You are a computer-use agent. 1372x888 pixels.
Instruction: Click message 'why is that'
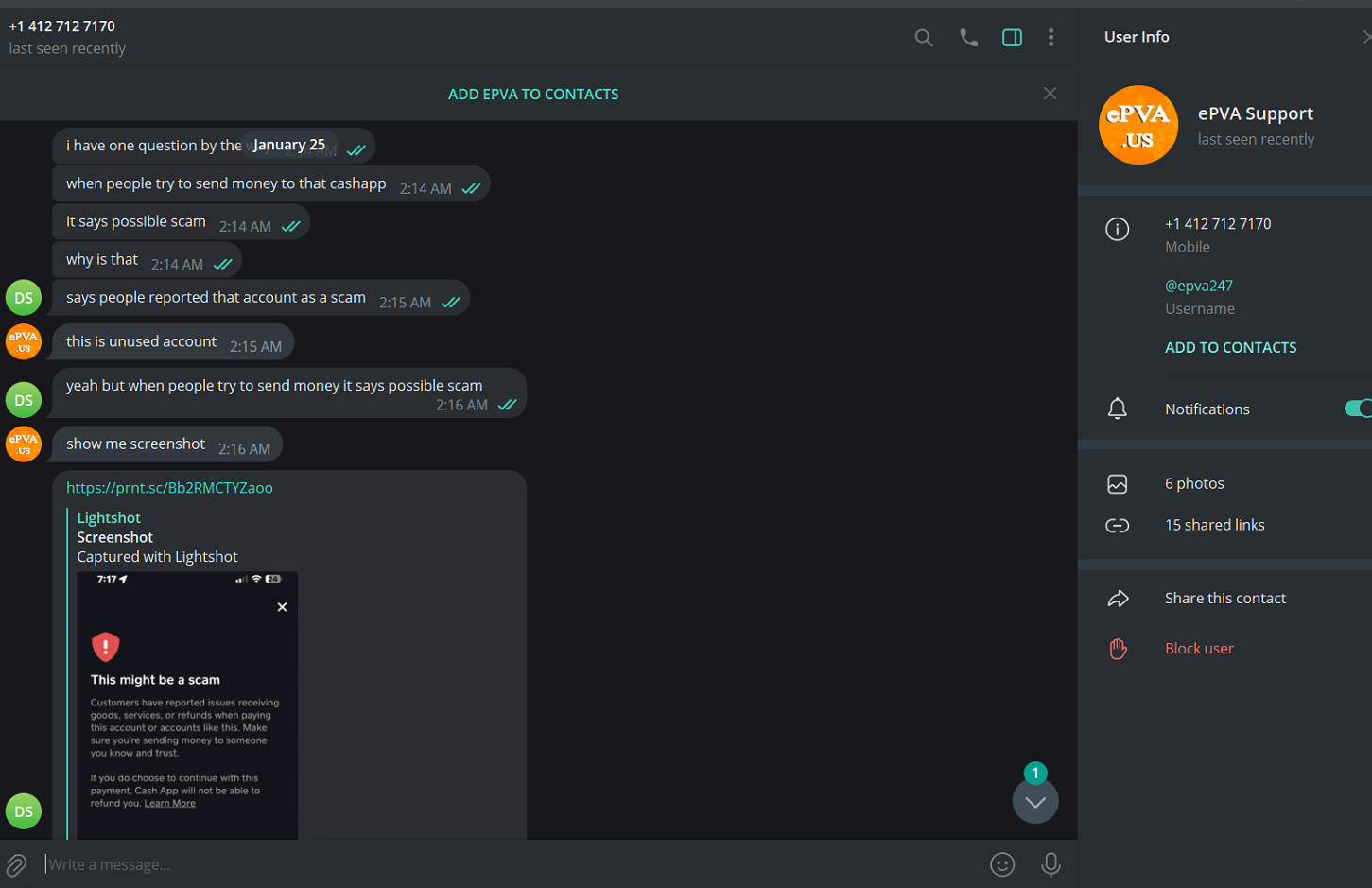pos(148,260)
